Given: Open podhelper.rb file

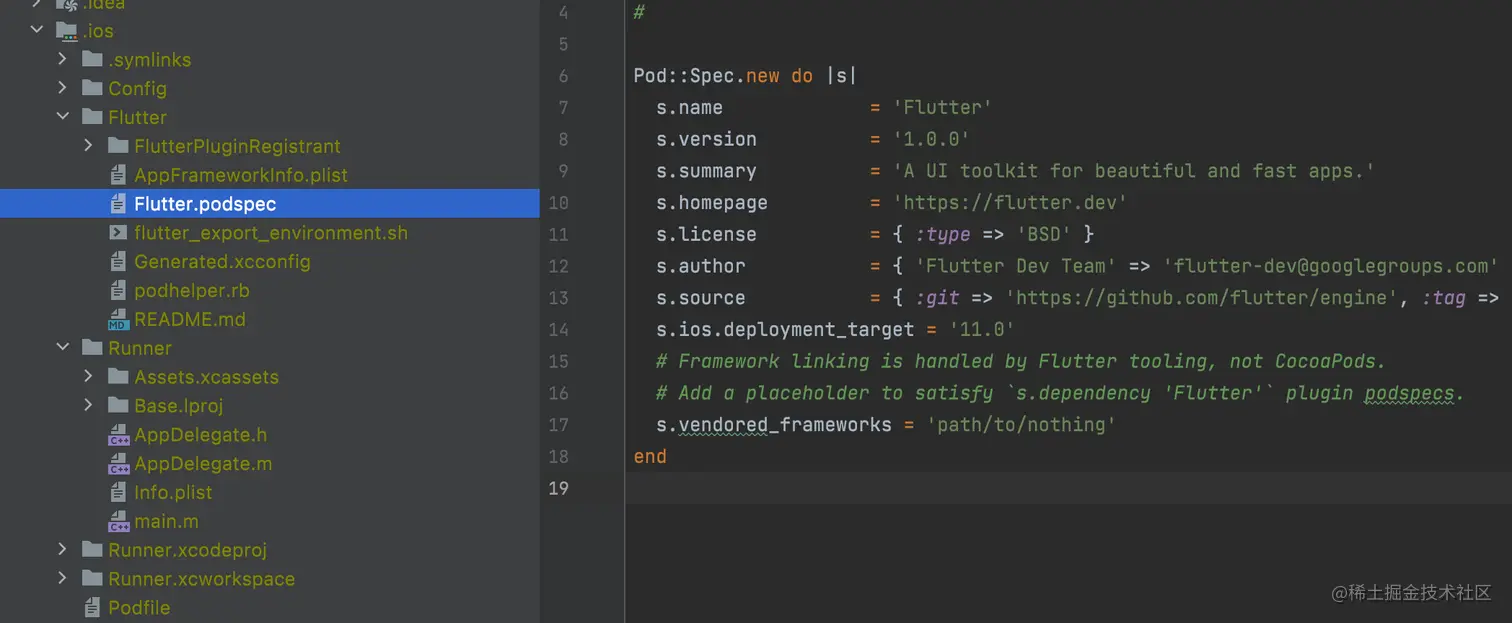Looking at the screenshot, I should click(192, 291).
